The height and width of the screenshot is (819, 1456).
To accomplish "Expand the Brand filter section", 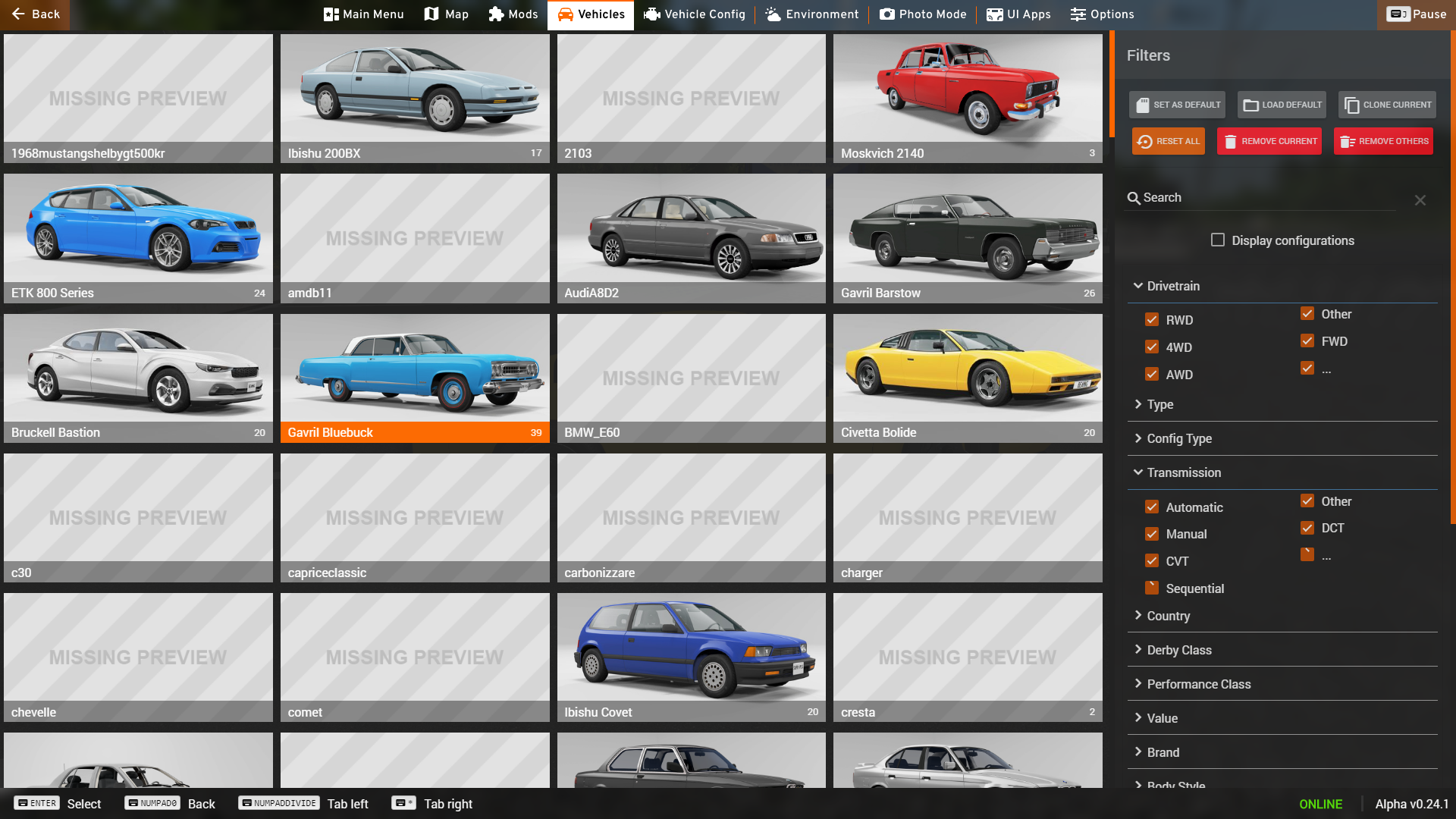I will coord(1282,752).
